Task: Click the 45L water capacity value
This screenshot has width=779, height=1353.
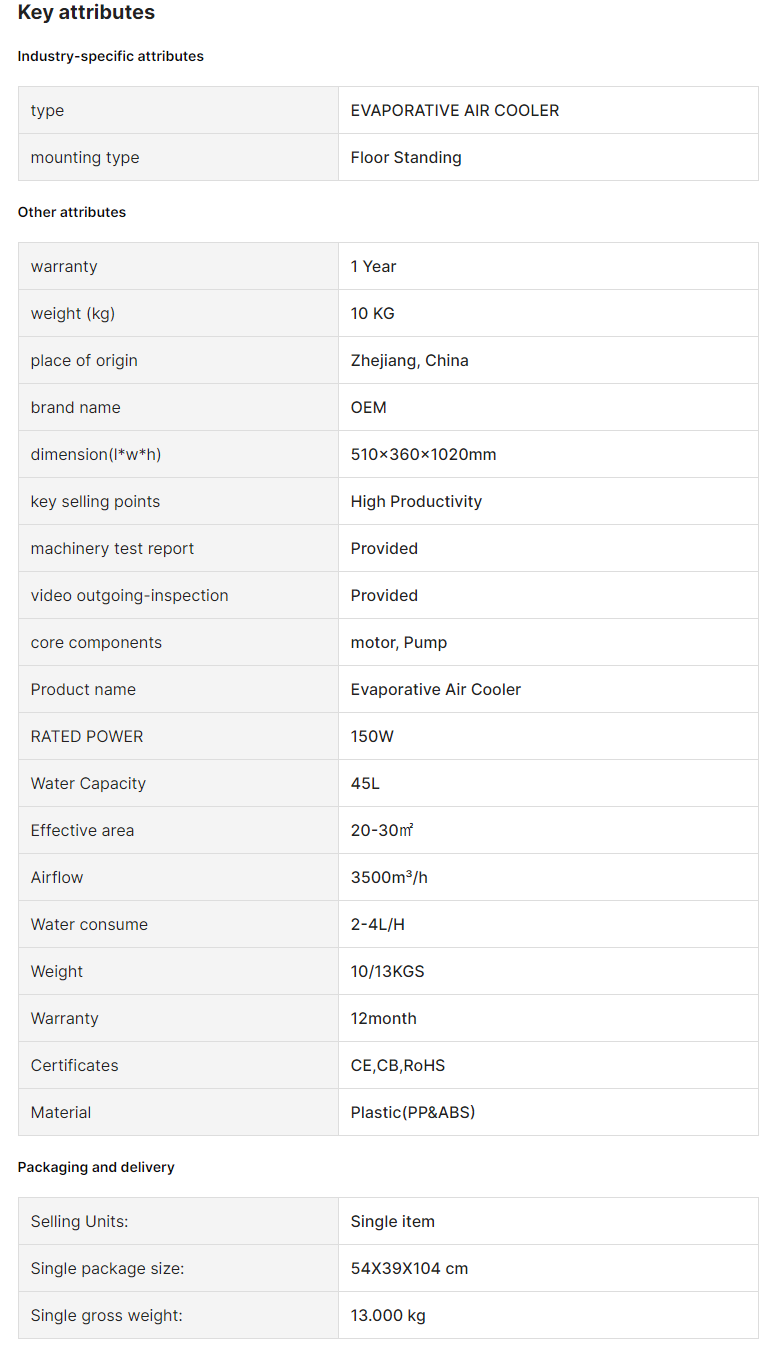Action: tap(365, 784)
